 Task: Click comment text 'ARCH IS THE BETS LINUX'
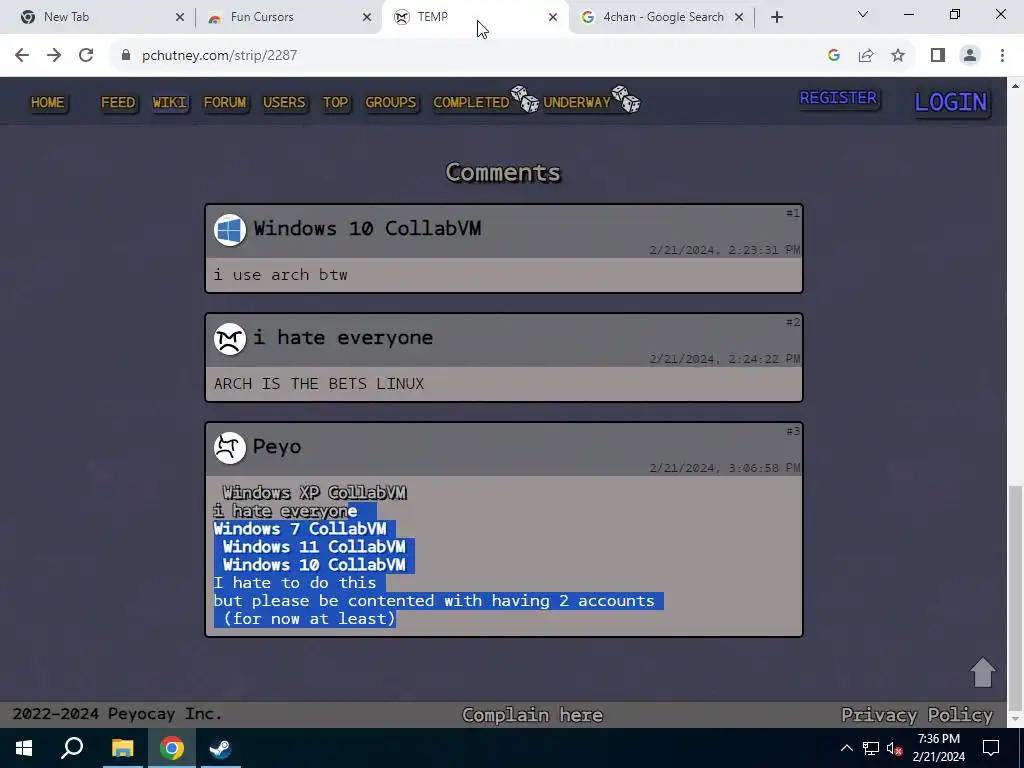click(x=319, y=384)
